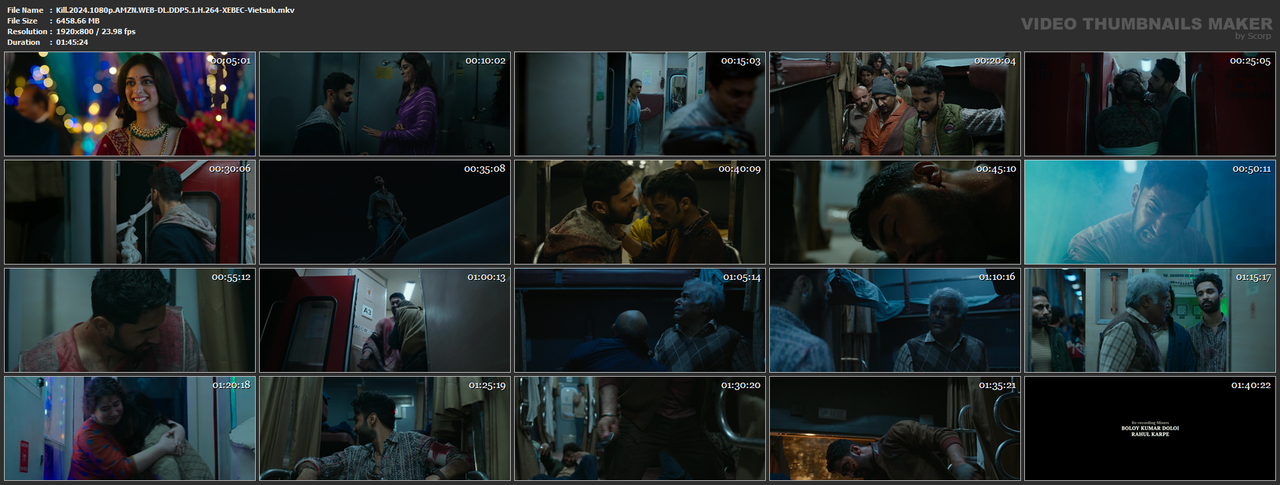Pick the thumbnail at 01:05:14
The width and height of the screenshot is (1280, 485).
pyautogui.click(x=640, y=320)
